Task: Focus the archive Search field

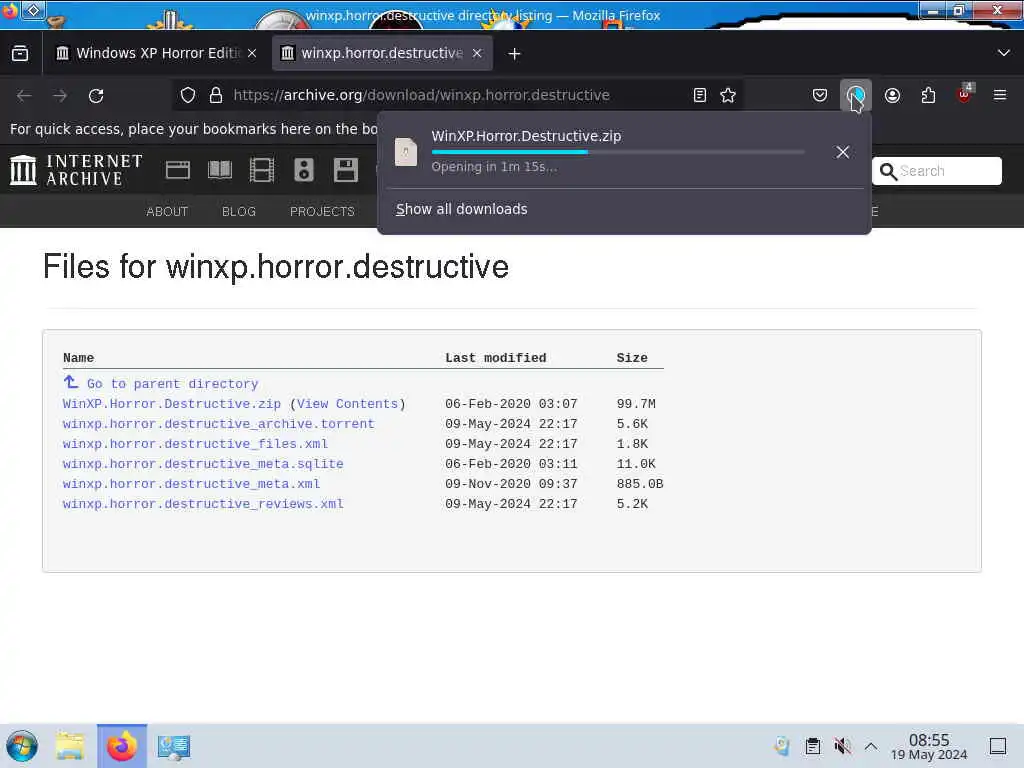Action: point(936,171)
